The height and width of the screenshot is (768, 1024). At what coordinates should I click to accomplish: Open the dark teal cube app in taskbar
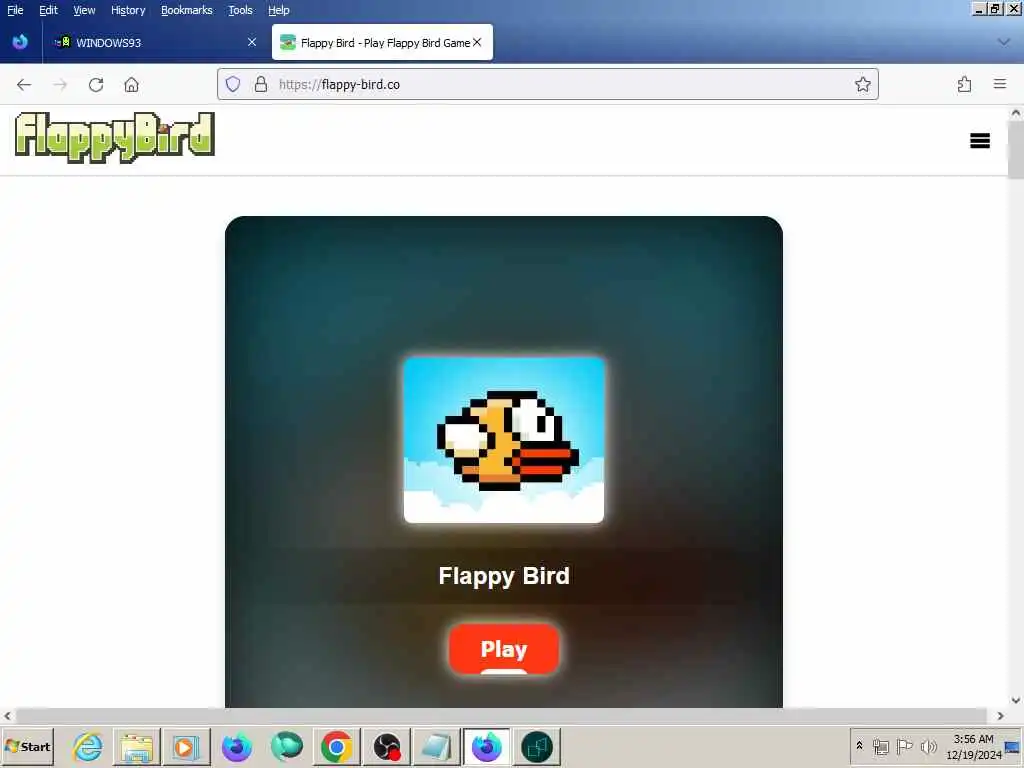[x=537, y=746]
